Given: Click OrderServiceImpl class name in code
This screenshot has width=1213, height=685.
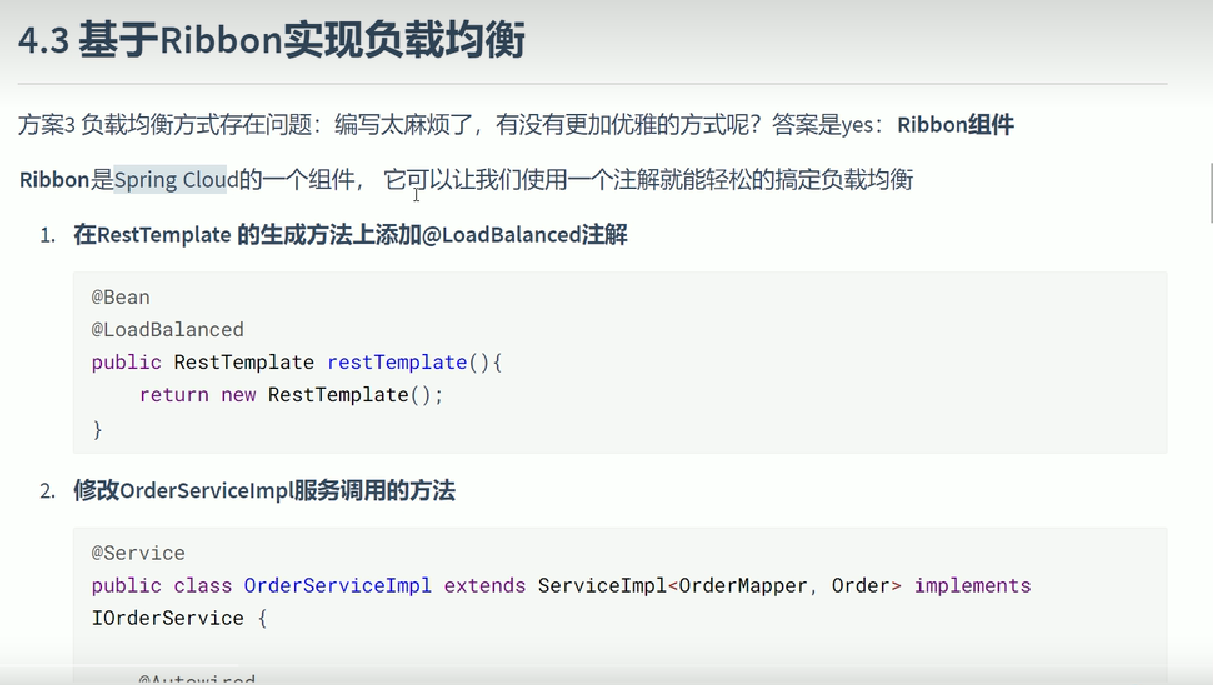Looking at the screenshot, I should (338, 585).
